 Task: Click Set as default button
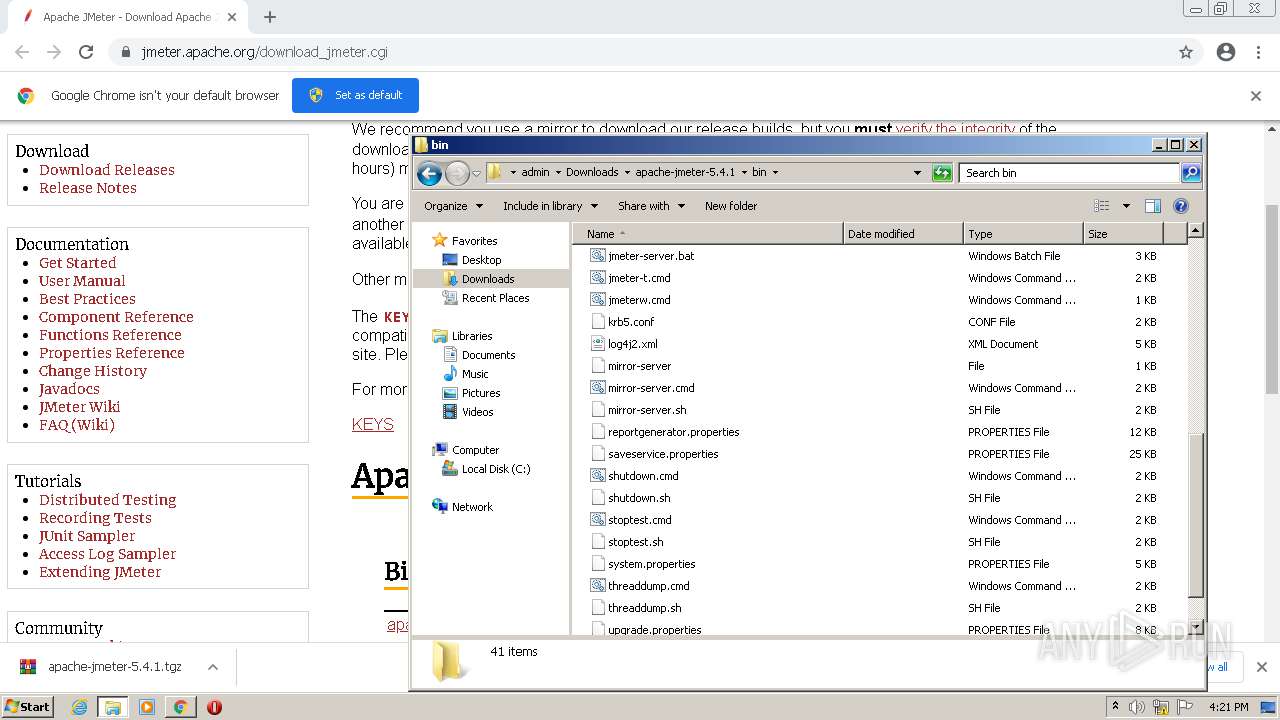355,95
